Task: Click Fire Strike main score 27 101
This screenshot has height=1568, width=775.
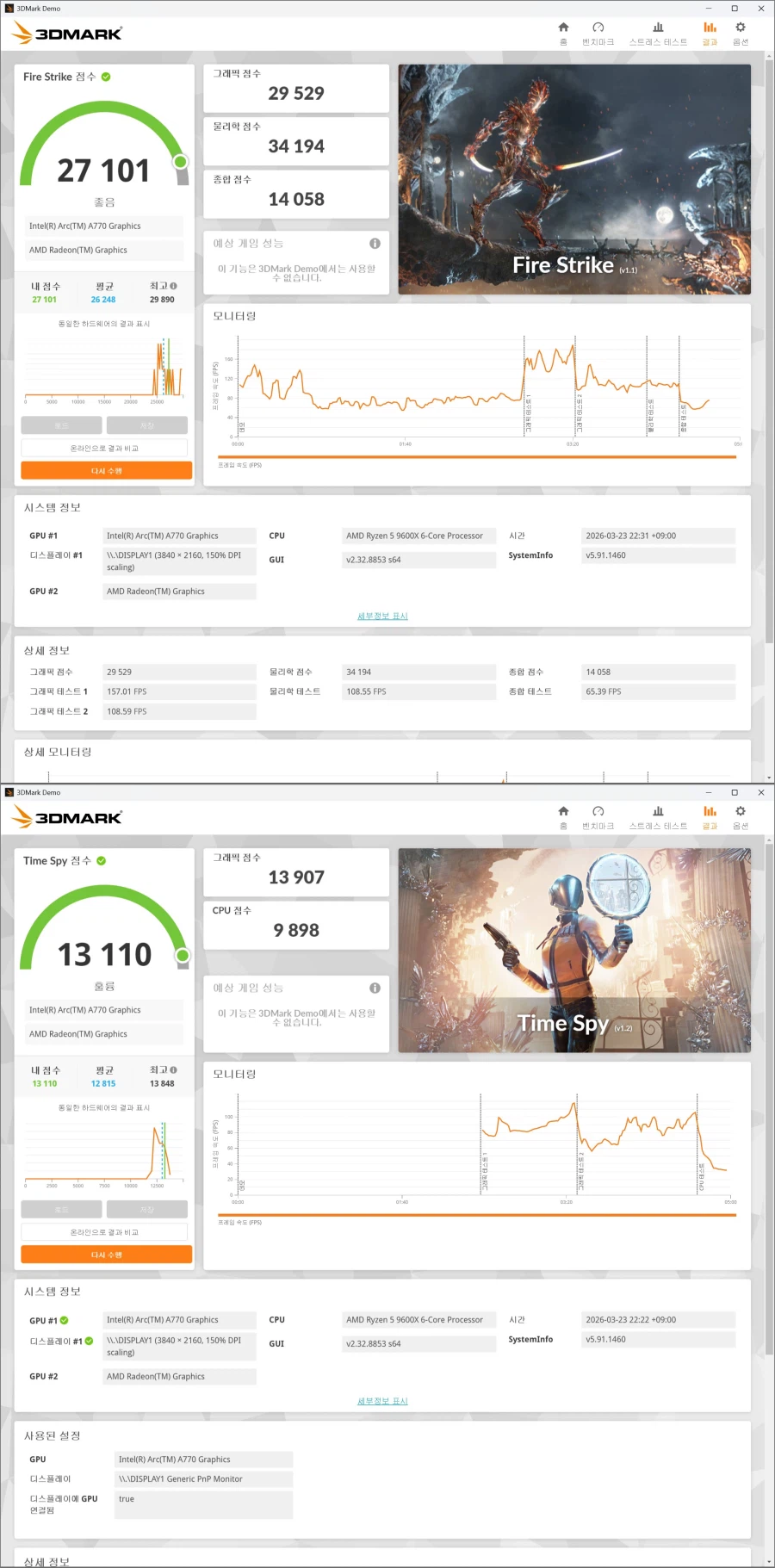Action: [x=103, y=170]
